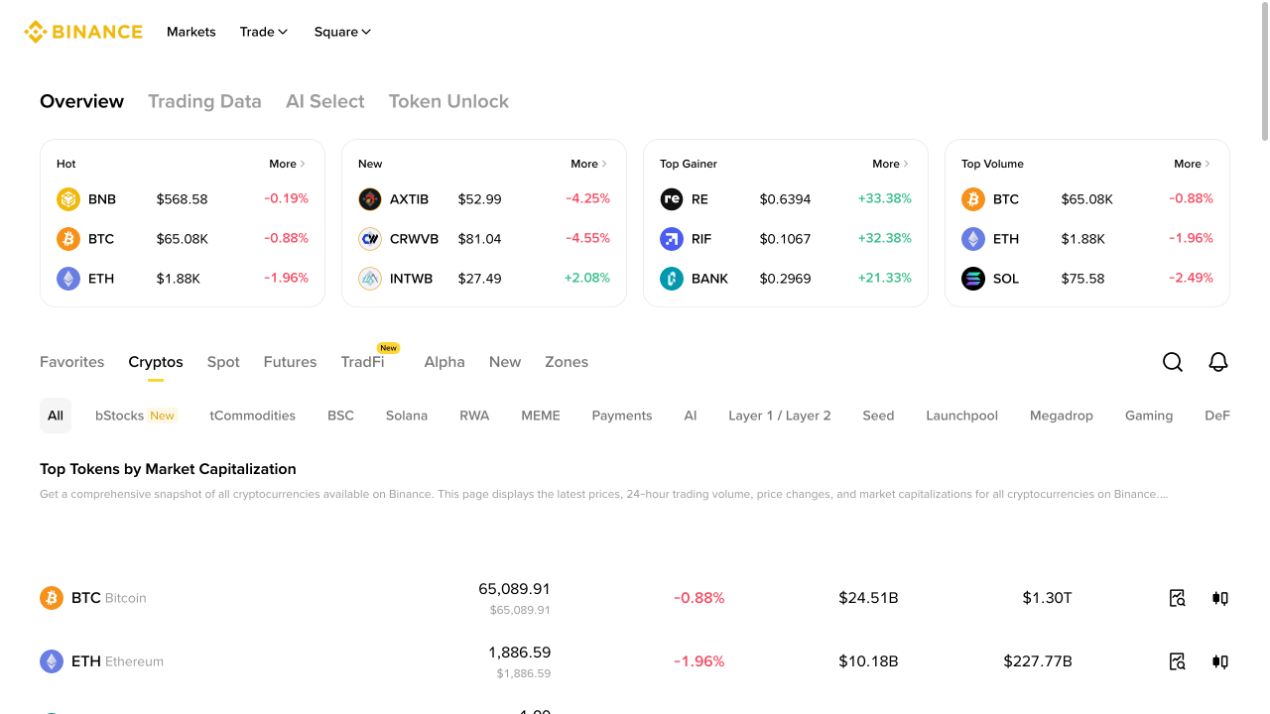Click ETH market cap $227.77B
1270x714 pixels.
click(1038, 661)
